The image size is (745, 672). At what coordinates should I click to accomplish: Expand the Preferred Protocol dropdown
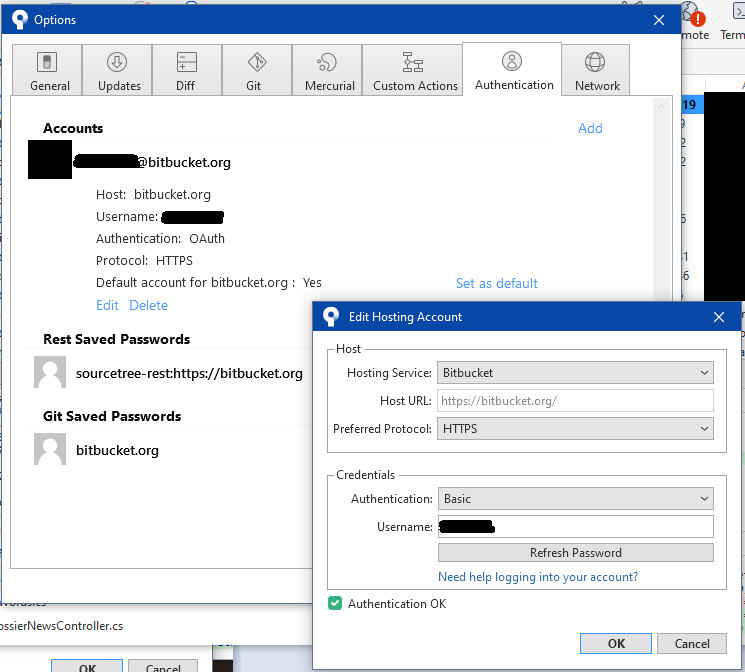click(575, 429)
